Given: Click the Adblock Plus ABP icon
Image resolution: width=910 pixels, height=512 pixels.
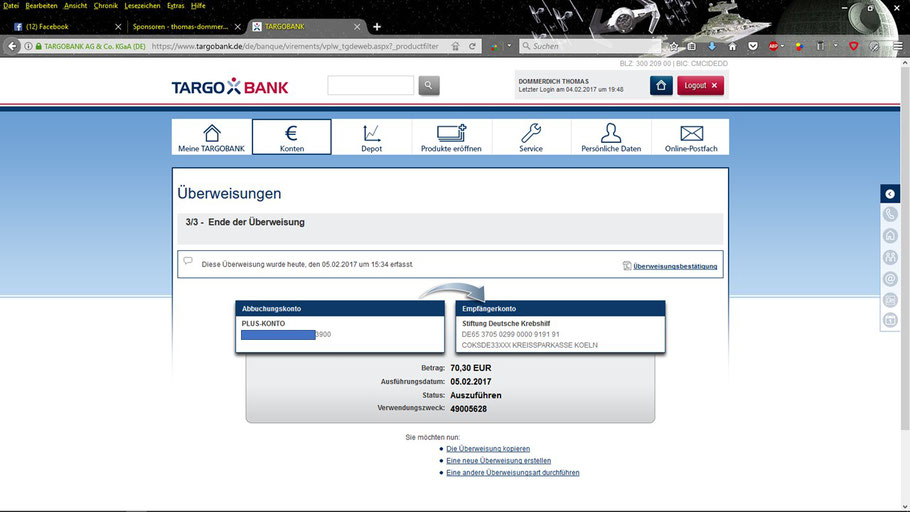Looking at the screenshot, I should (x=773, y=46).
